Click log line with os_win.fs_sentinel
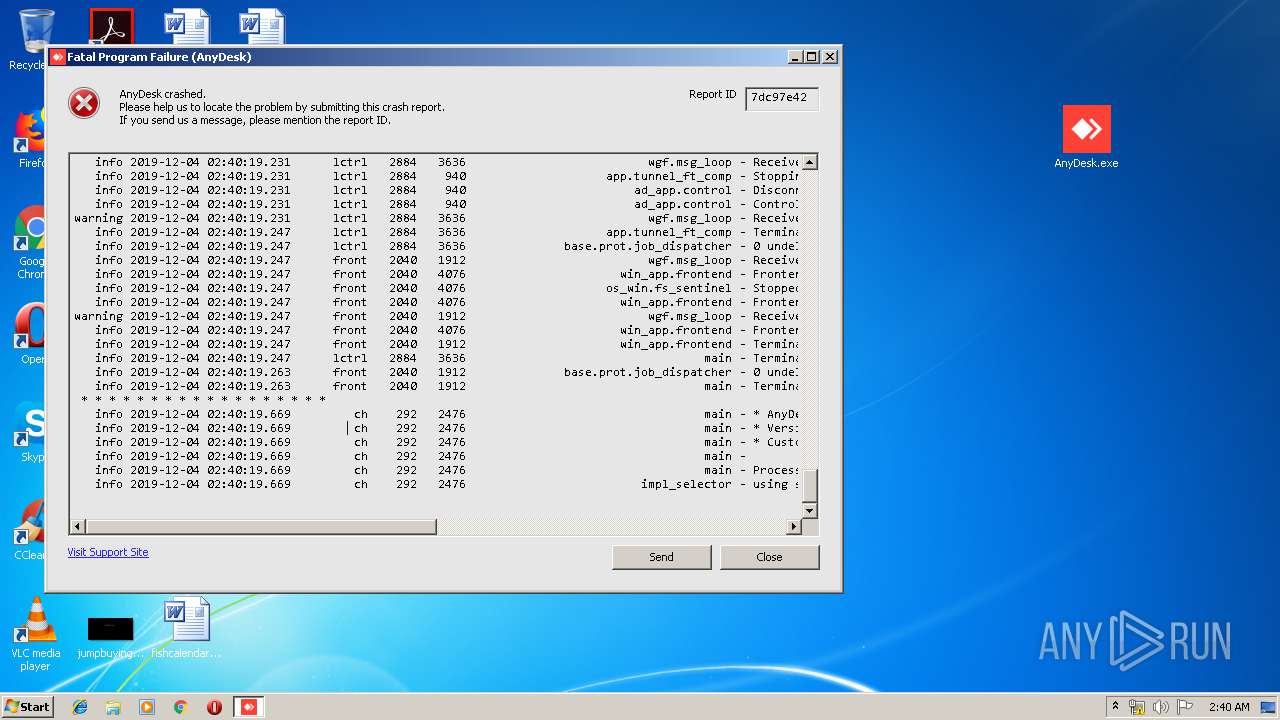1280x720 pixels. (x=436, y=288)
